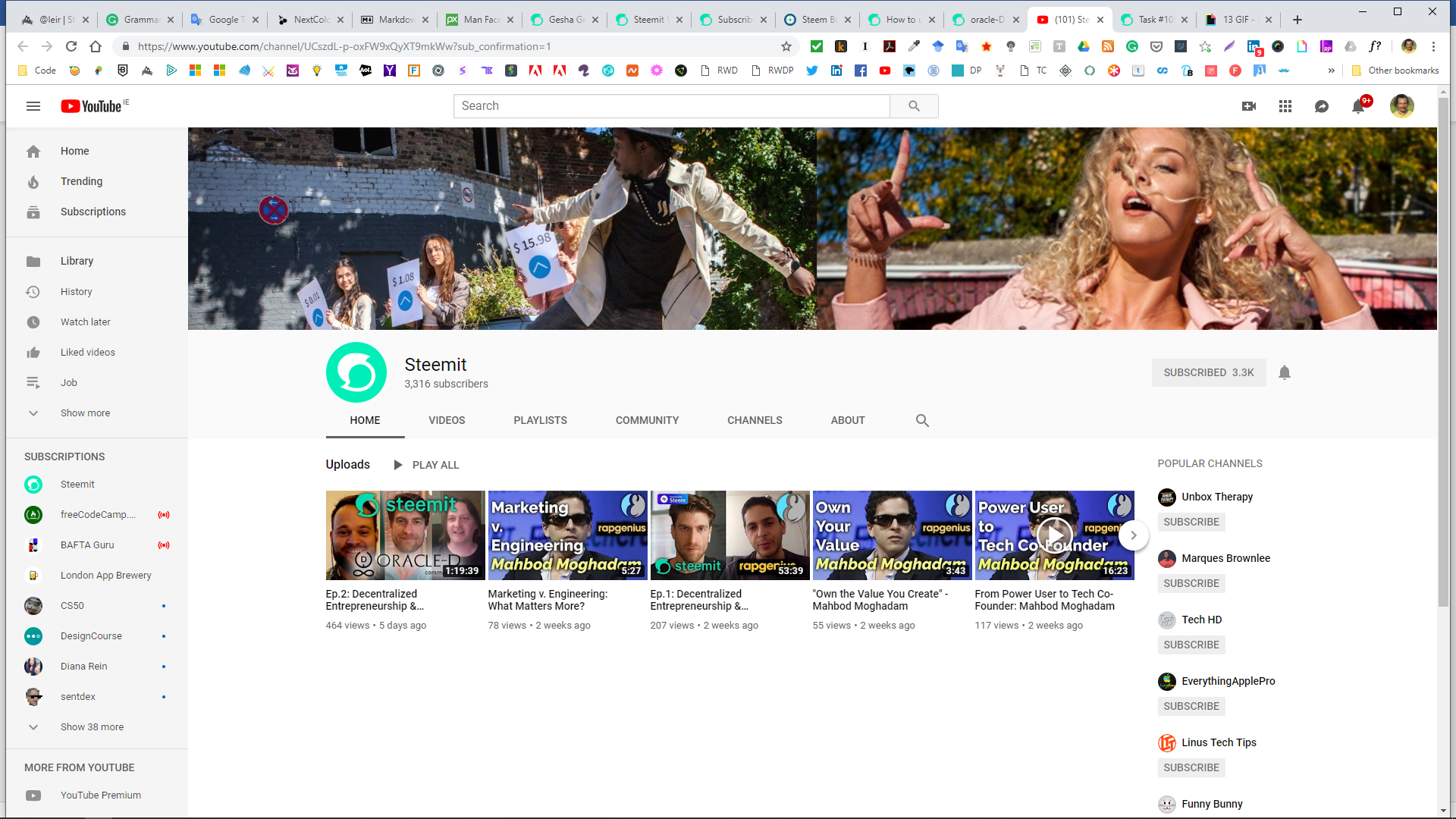The height and width of the screenshot is (819, 1456).
Task: Open London App Brewery subscription
Action: click(97, 576)
